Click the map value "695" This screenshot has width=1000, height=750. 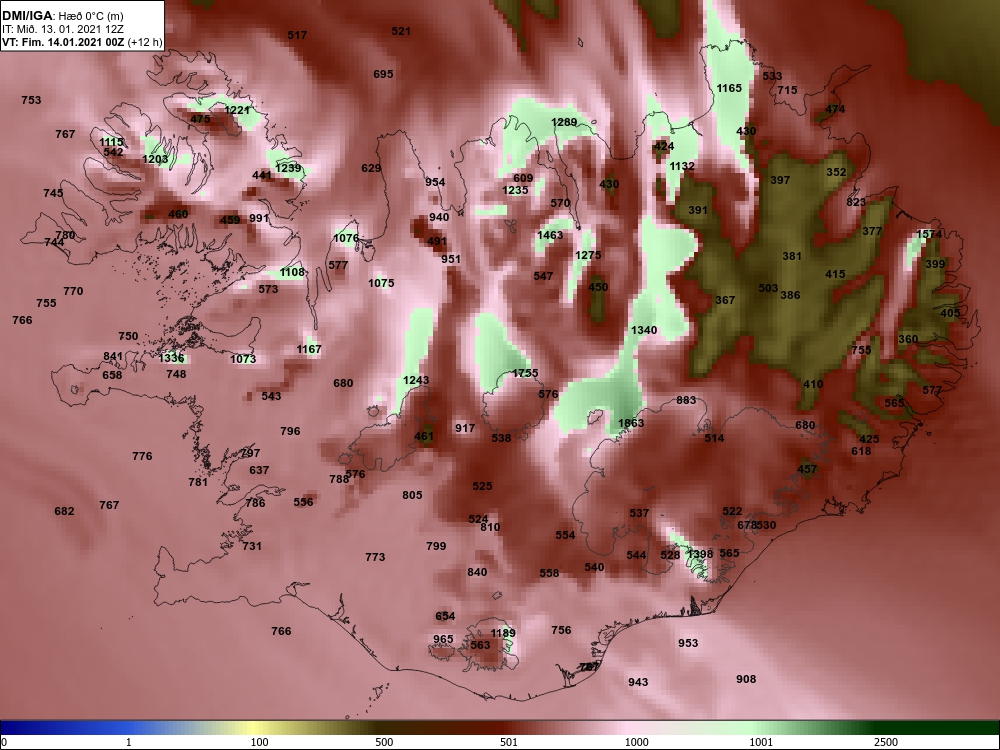(x=383, y=74)
